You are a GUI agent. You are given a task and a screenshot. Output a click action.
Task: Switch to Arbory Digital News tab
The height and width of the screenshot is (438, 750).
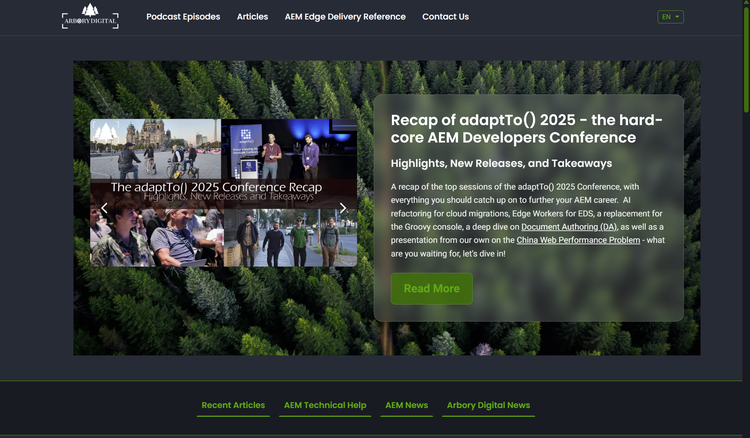tap(488, 405)
